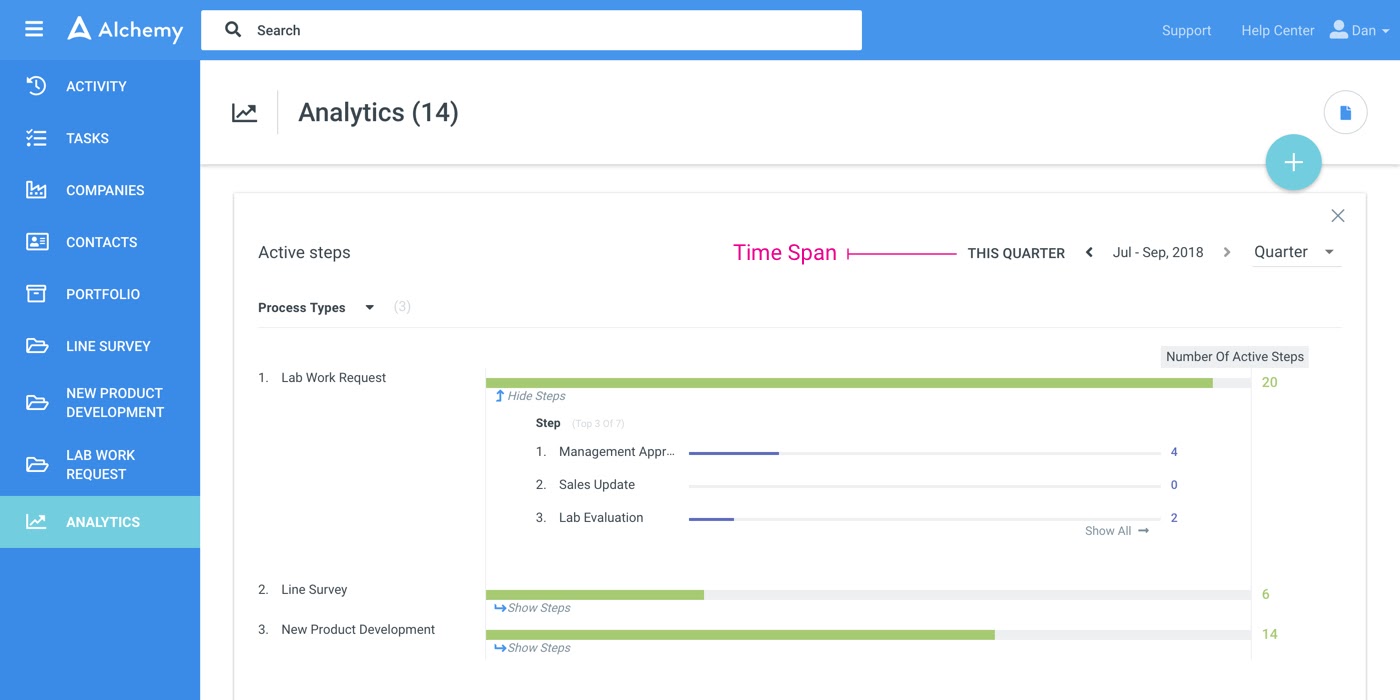Click the Alchemy logo

tap(125, 30)
